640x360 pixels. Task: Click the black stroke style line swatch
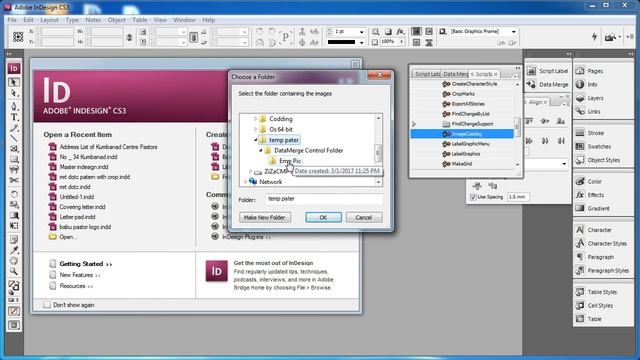pyautogui.click(x=341, y=42)
